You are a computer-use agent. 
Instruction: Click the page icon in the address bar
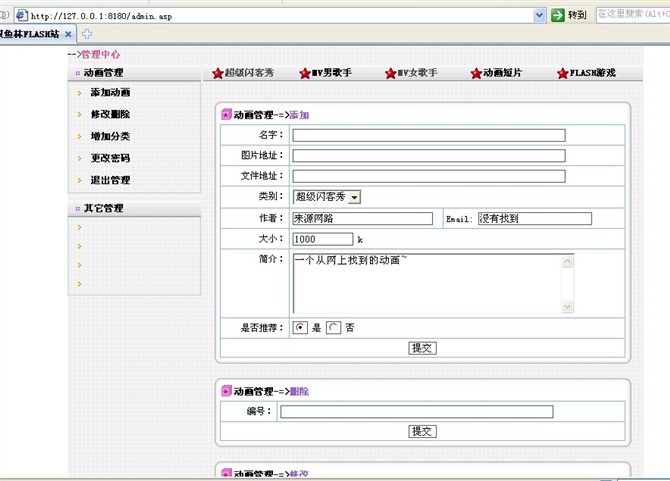pyautogui.click(x=21, y=16)
